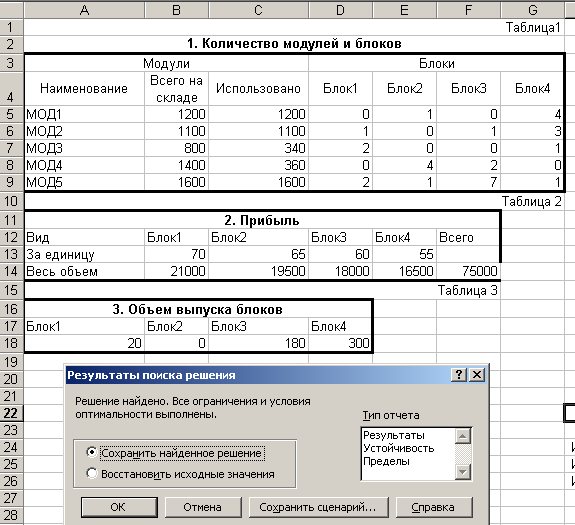The image size is (575, 525).
Task: Click the Таблица1 label
Action: pyautogui.click(x=533, y=27)
